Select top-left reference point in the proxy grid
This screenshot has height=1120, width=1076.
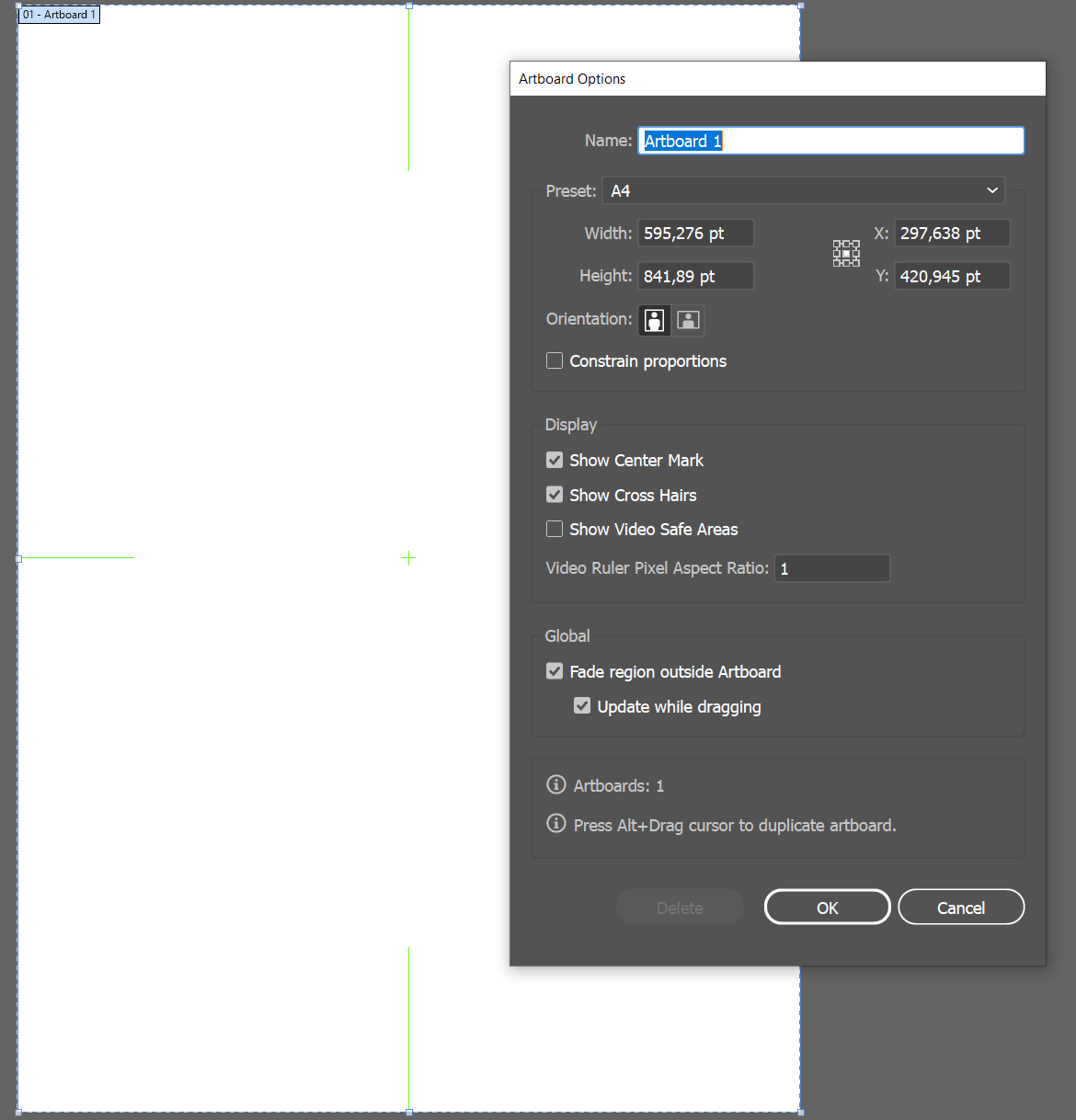tap(836, 243)
